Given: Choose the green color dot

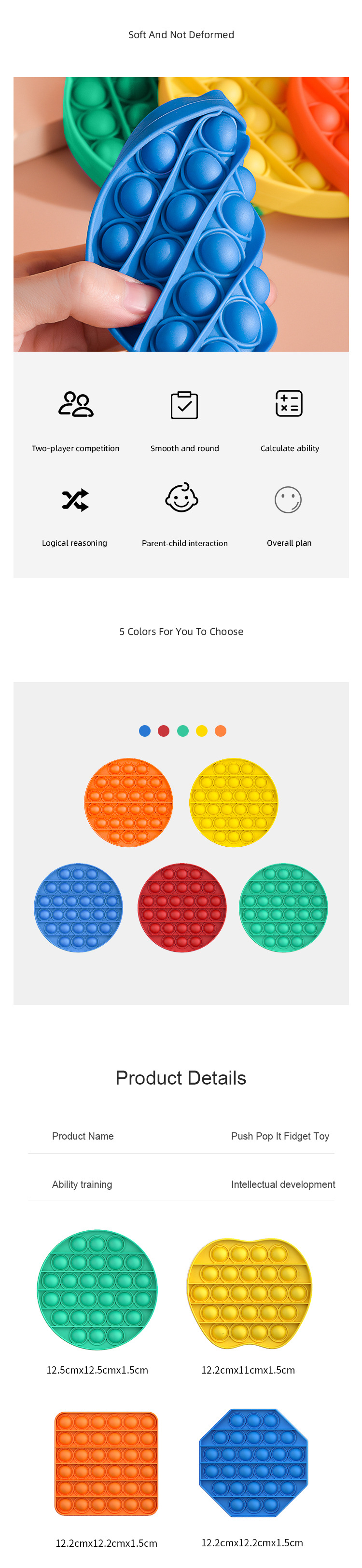Looking at the screenshot, I should click(183, 730).
